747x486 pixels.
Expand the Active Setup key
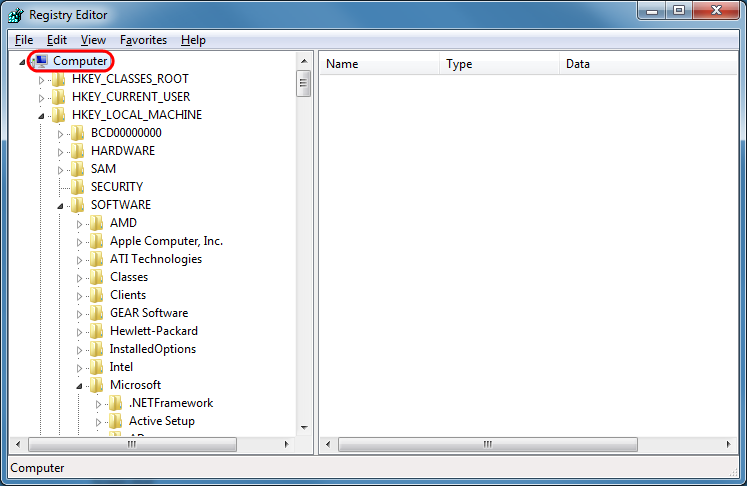pos(99,423)
